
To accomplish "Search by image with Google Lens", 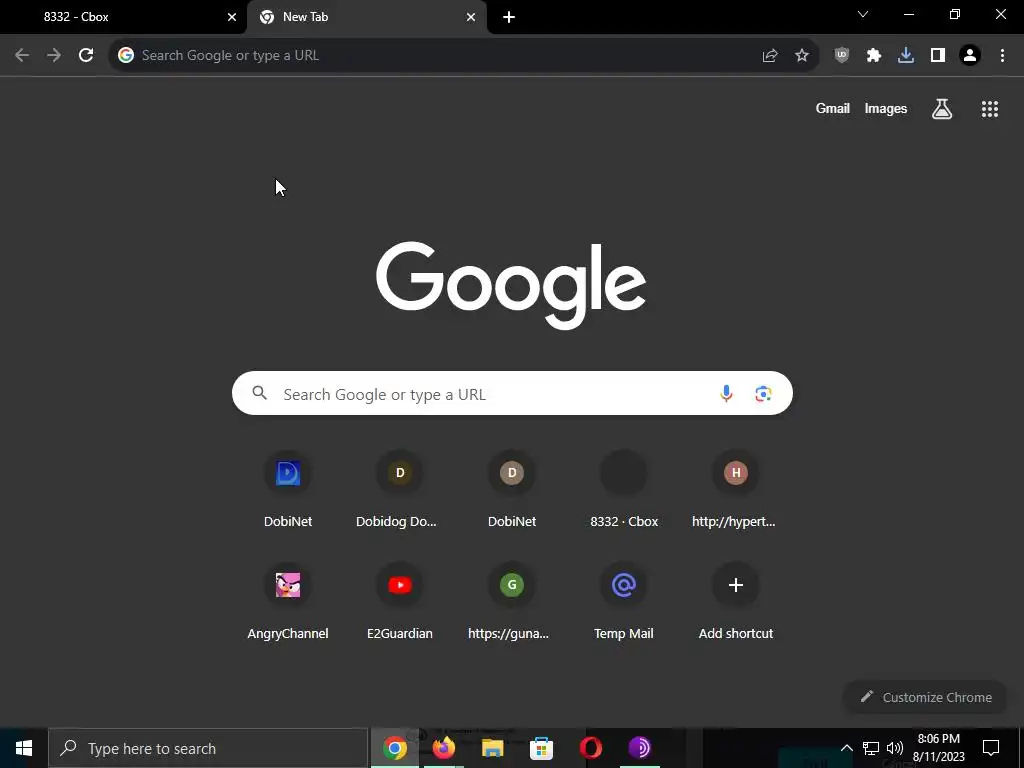I will [x=763, y=394].
